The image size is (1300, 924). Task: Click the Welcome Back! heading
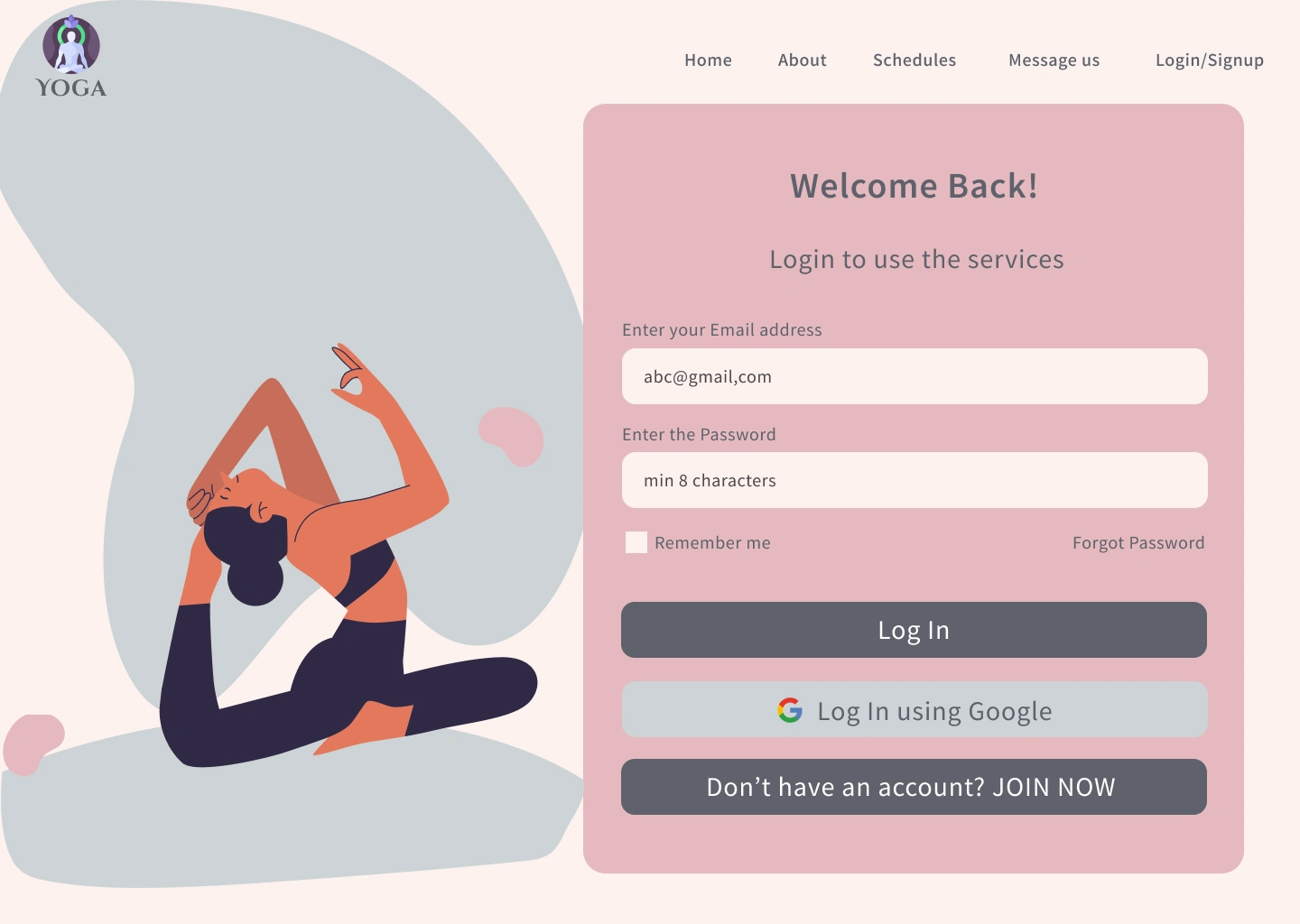(915, 186)
